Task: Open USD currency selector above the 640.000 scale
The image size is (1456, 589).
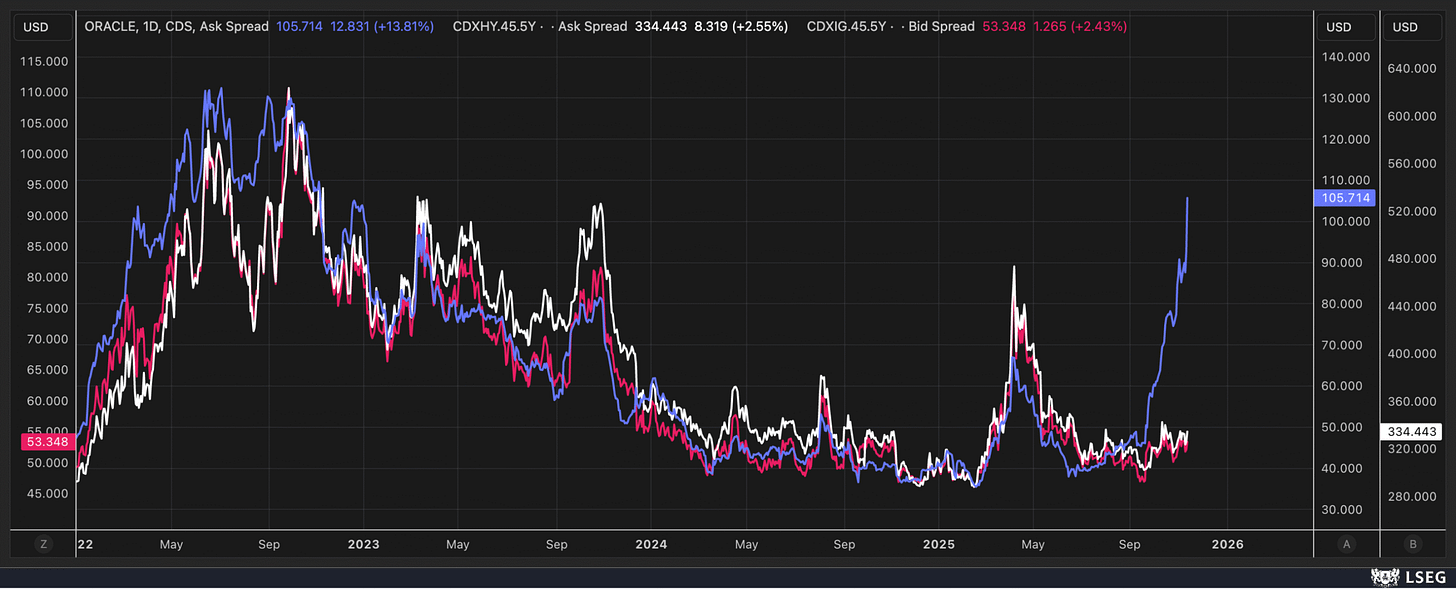Action: pos(1413,27)
